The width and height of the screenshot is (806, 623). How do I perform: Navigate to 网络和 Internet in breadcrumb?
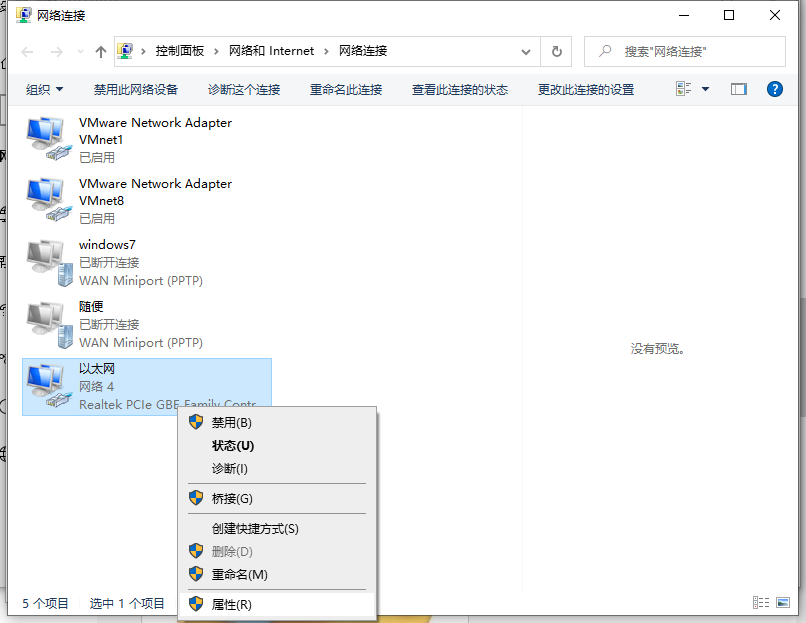271,51
